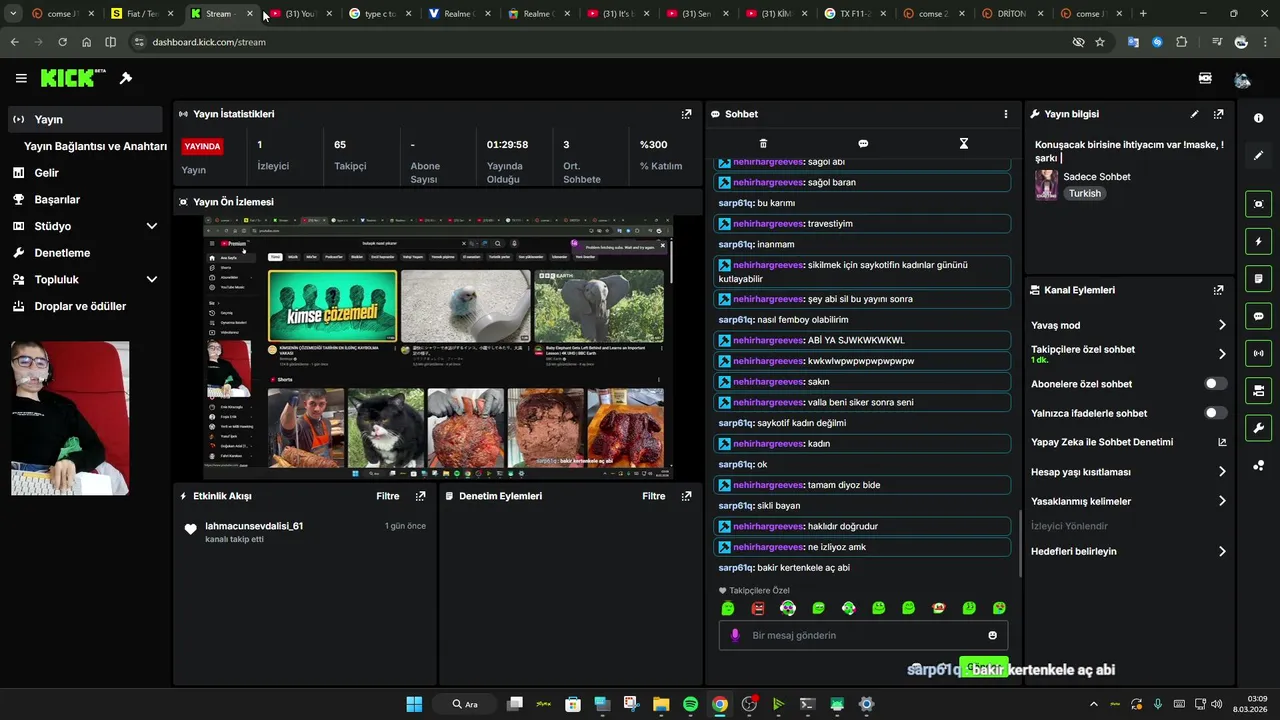
Task: Expand the Topluluk sidebar section
Action: click(152, 280)
